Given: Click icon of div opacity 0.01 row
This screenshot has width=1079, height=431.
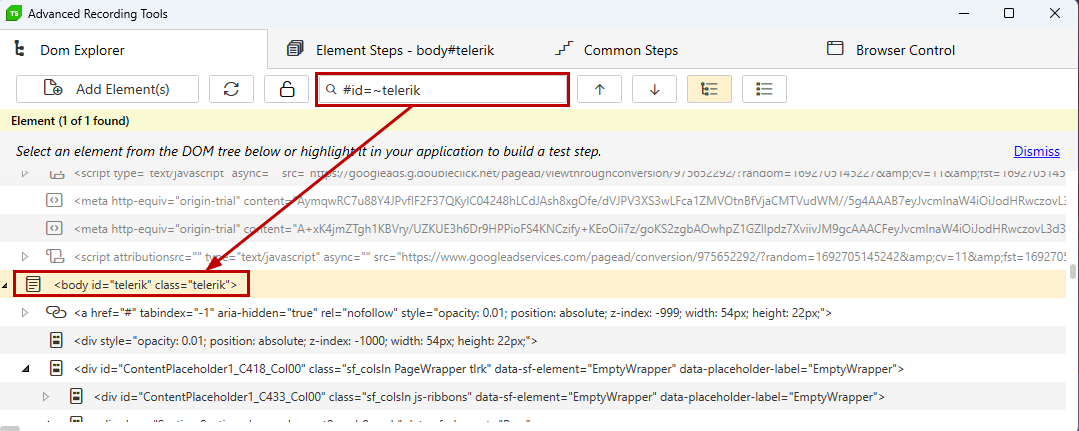Looking at the screenshot, I should click(57, 340).
